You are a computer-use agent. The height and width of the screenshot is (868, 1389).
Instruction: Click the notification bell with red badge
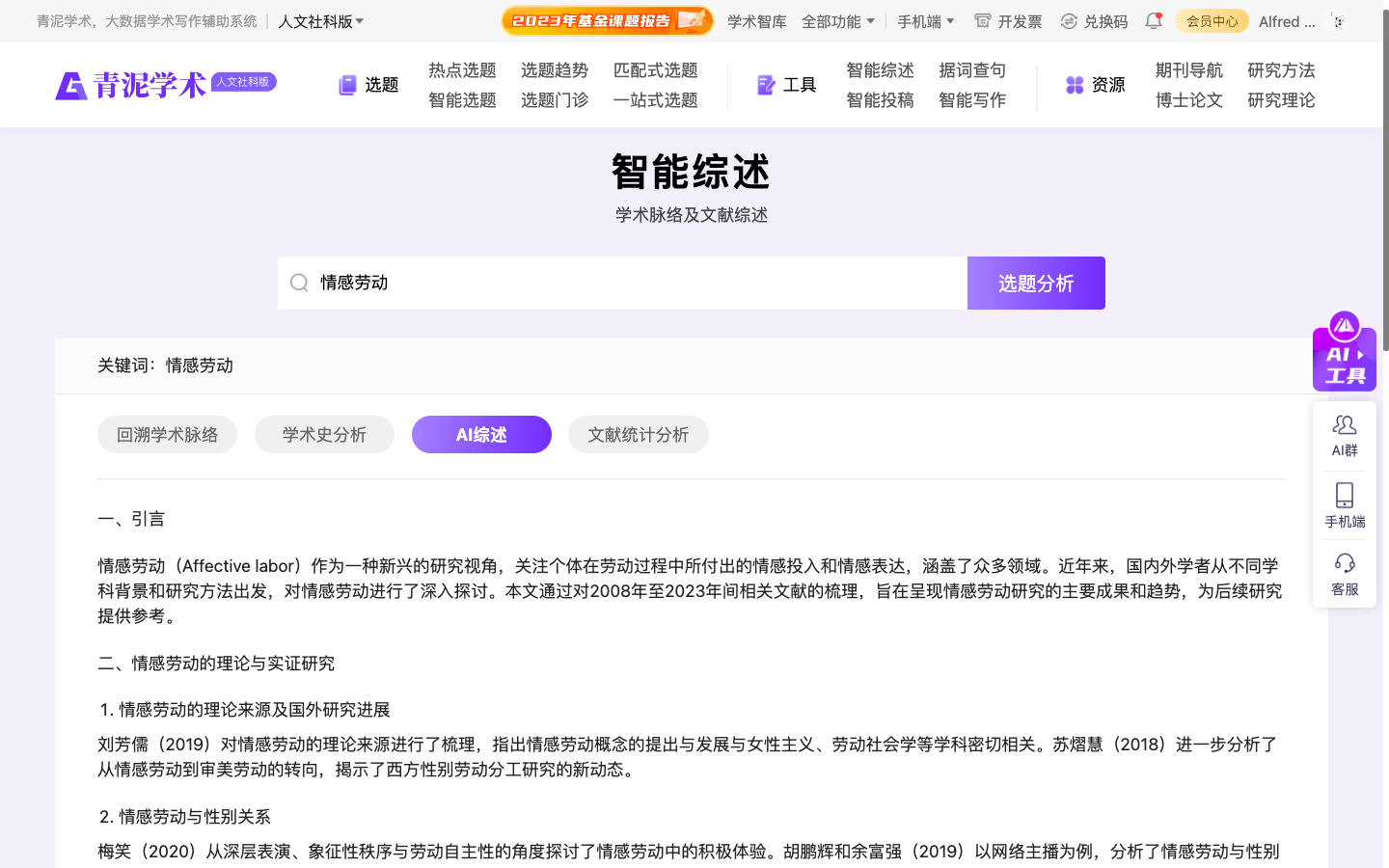[x=1153, y=20]
